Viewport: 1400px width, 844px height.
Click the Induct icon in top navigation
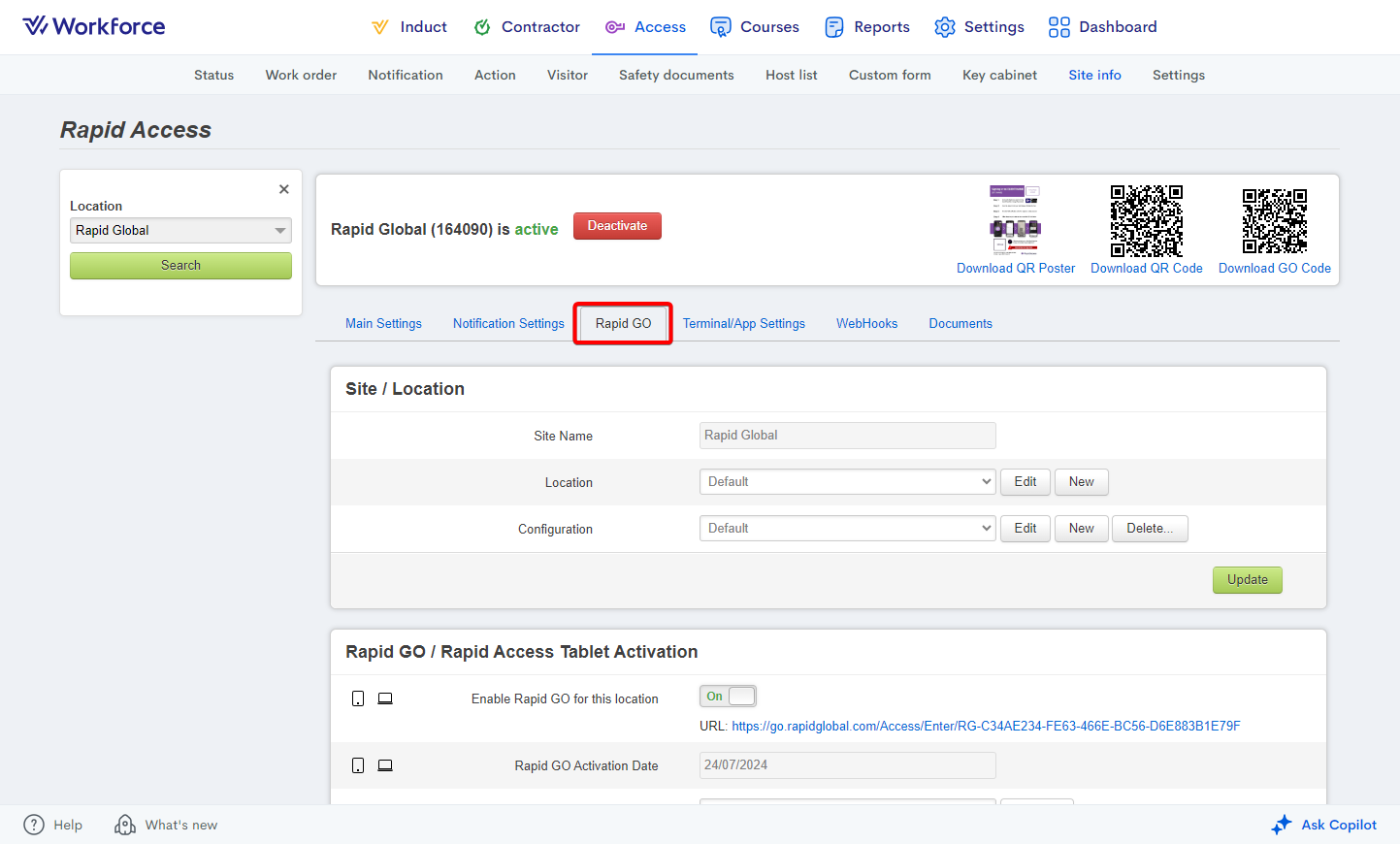click(380, 27)
